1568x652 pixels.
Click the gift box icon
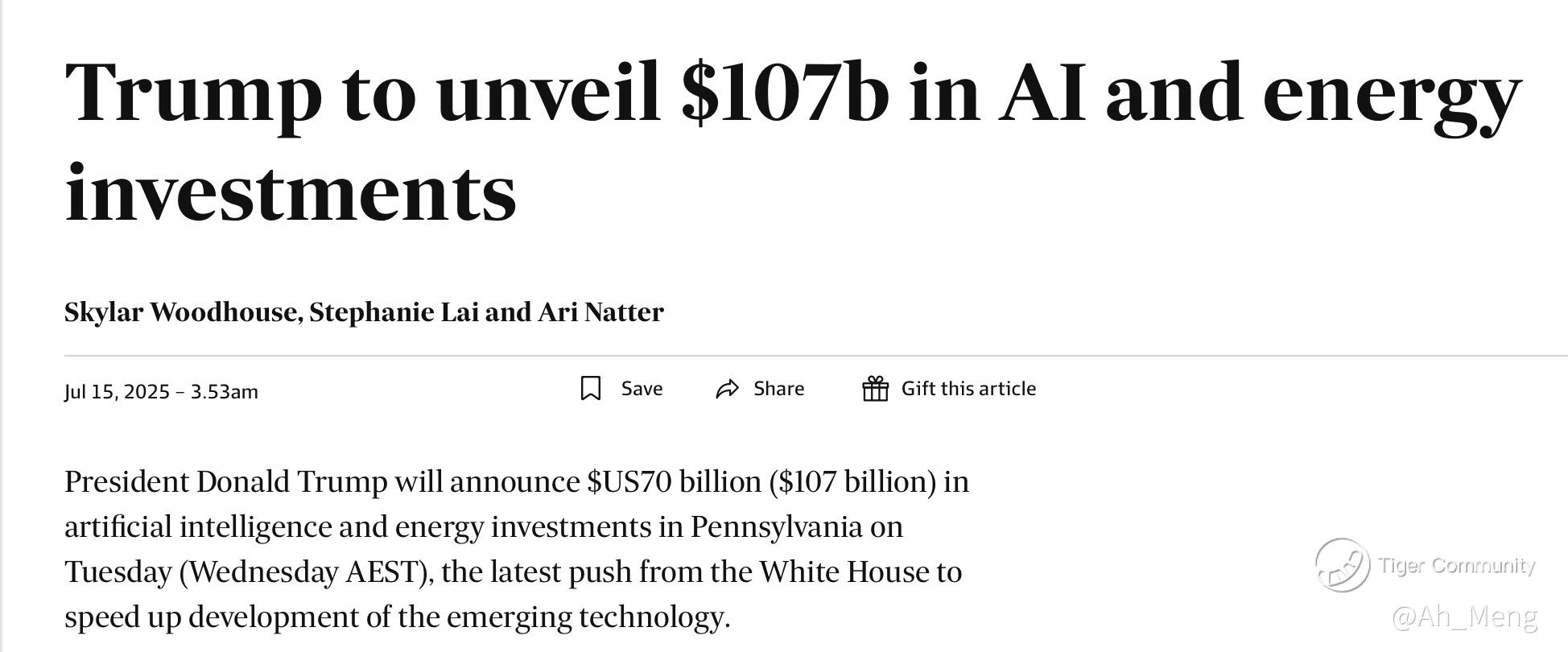click(x=875, y=389)
